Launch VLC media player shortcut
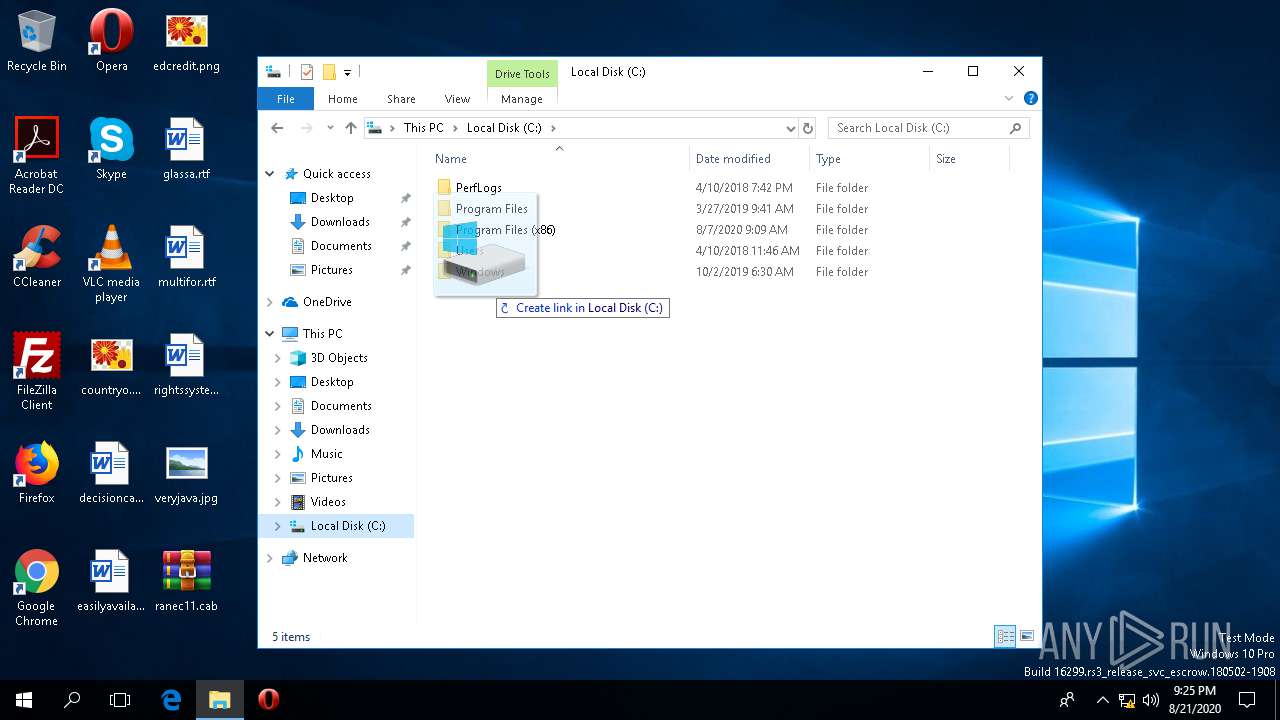1280x720 pixels. click(x=111, y=264)
